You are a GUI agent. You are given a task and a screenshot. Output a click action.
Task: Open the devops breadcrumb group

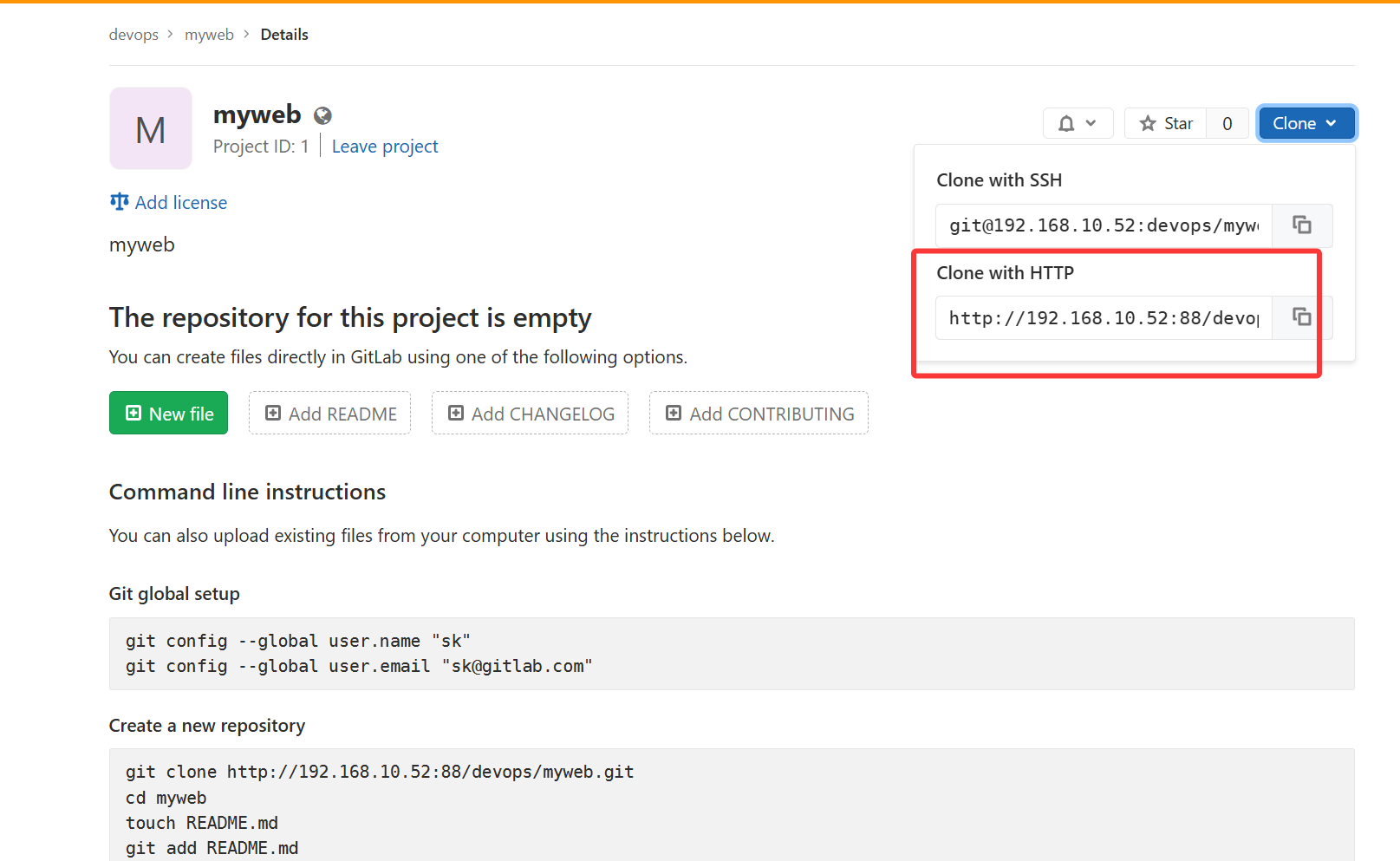[133, 35]
